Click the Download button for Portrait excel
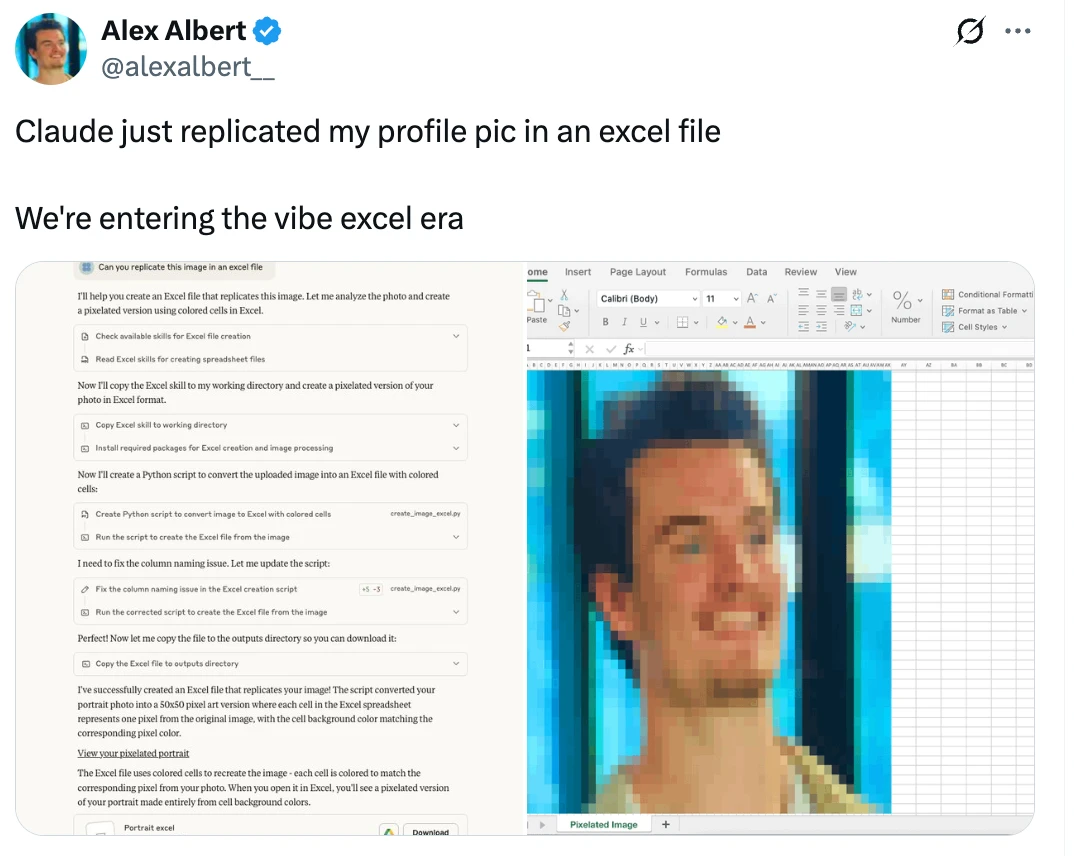The height and width of the screenshot is (856, 1074). [x=430, y=831]
